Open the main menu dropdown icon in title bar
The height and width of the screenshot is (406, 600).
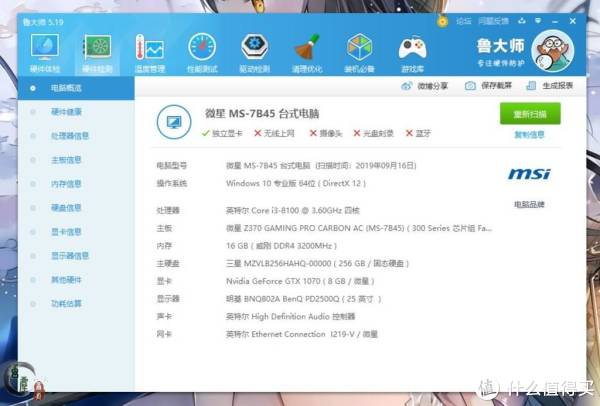(x=538, y=21)
